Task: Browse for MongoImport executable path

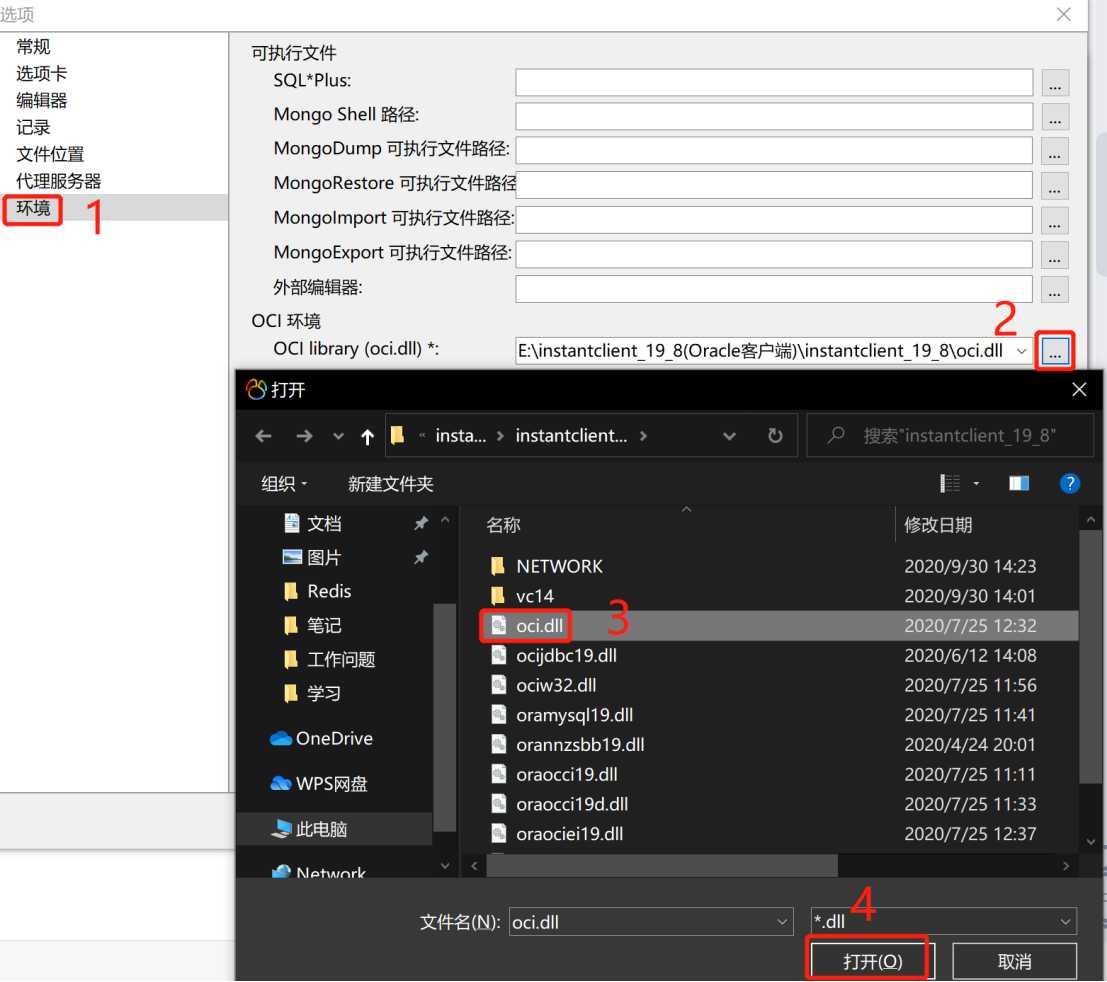Action: pos(1055,221)
